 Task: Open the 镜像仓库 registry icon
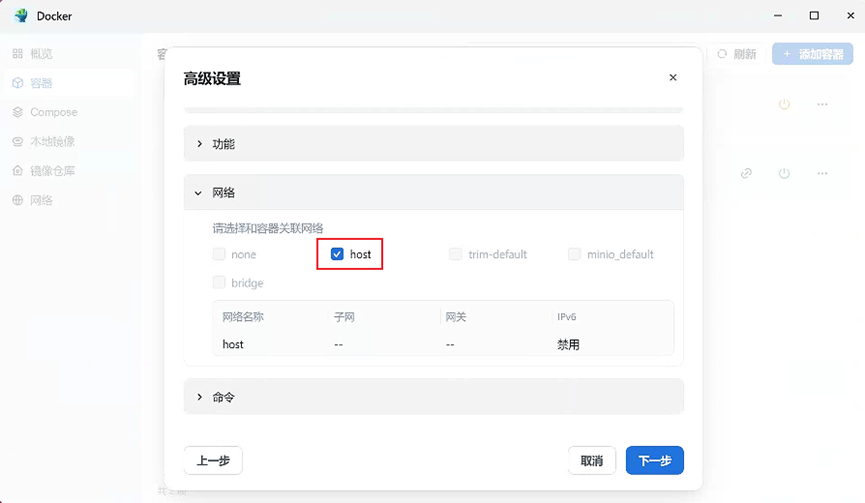(x=18, y=170)
